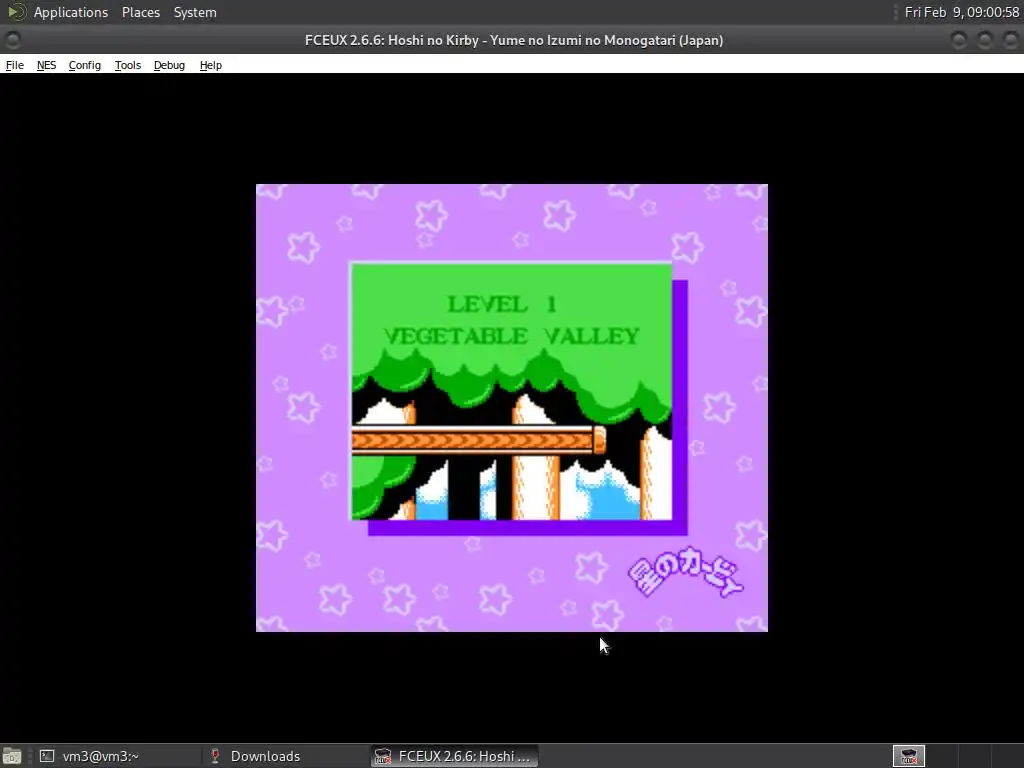
Task: Click the Applications logo icon in top panel
Action: tap(16, 12)
